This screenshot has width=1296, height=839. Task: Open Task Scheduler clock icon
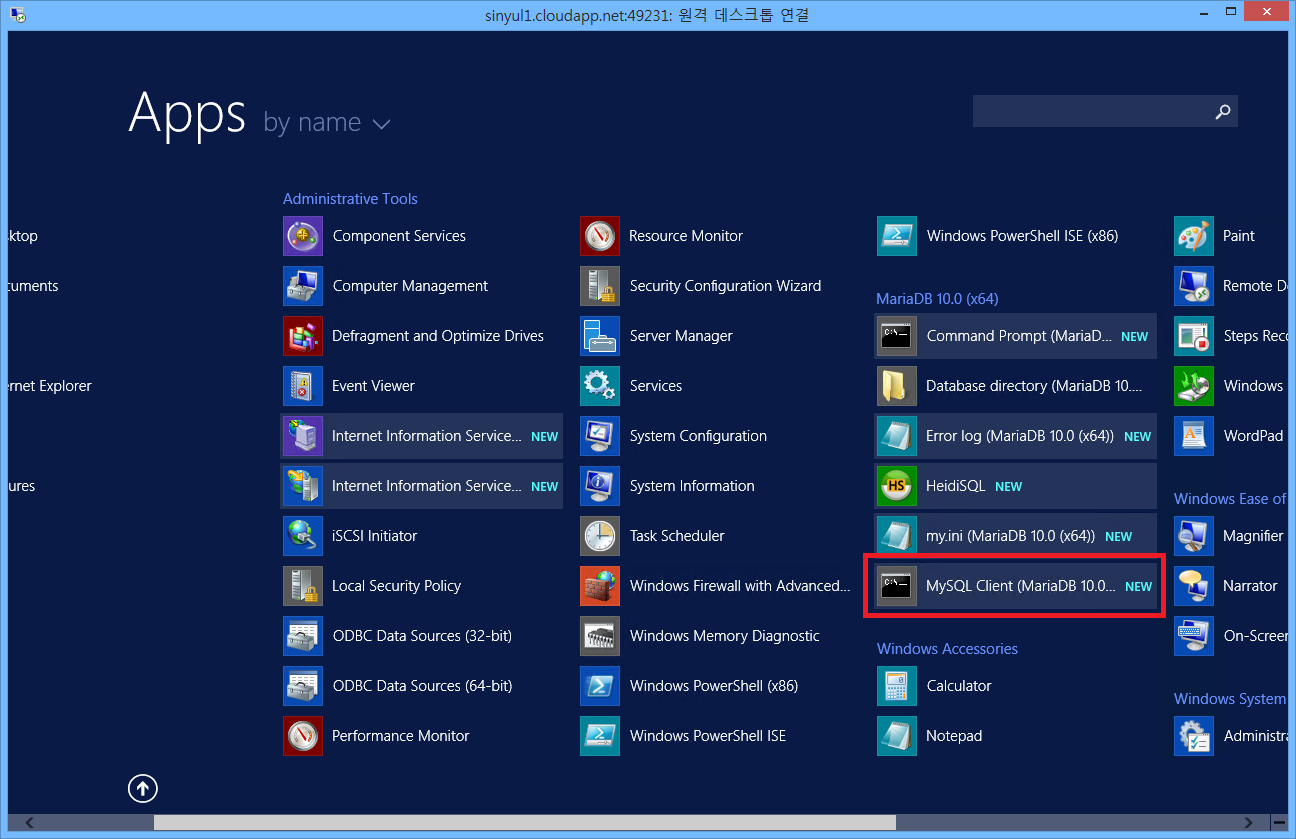click(600, 536)
